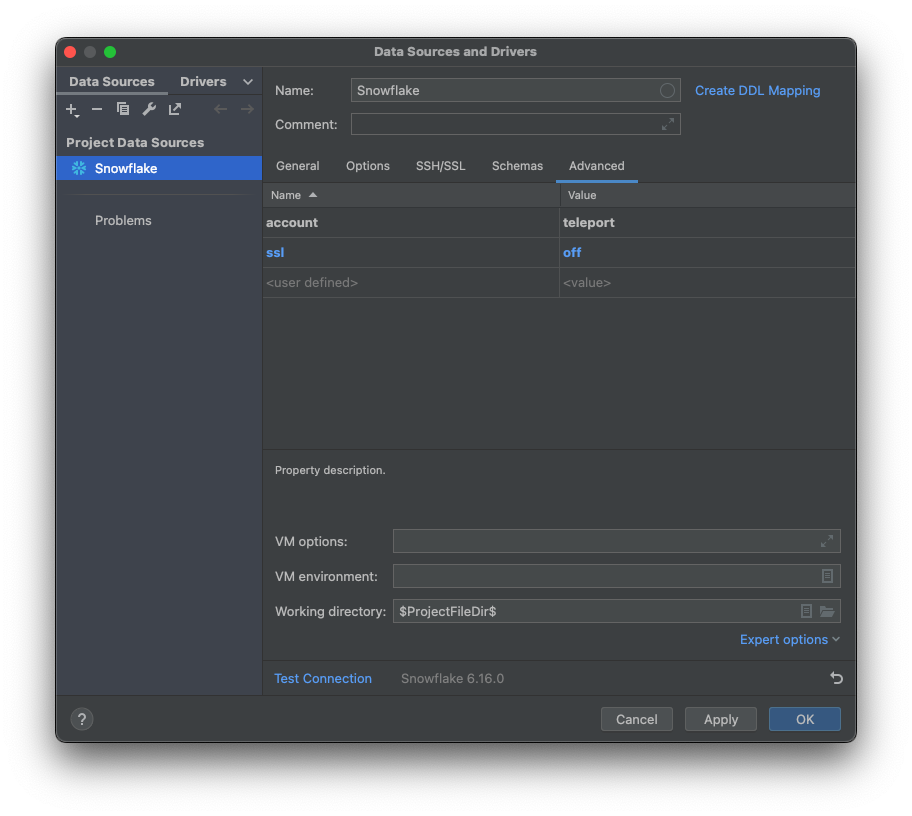Switch to the SSH/SSL tab
The image size is (912, 816).
pyautogui.click(x=440, y=166)
